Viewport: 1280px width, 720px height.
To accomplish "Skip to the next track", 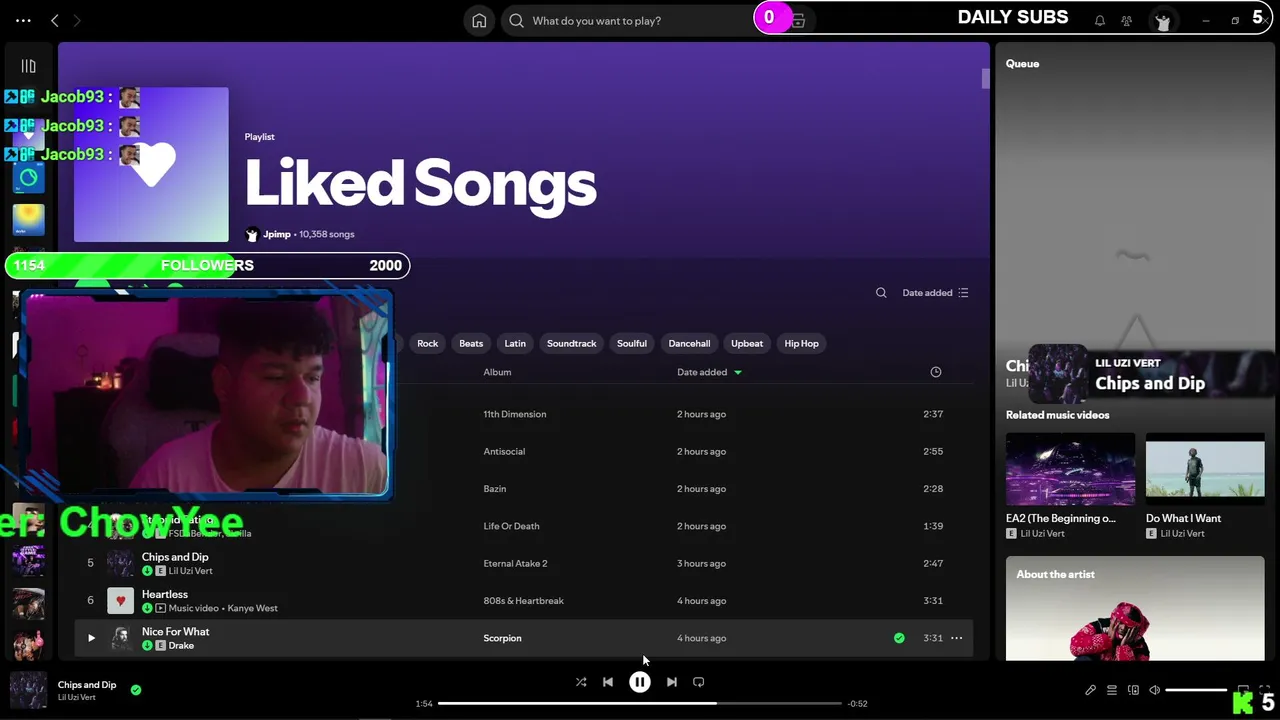I will 672,682.
